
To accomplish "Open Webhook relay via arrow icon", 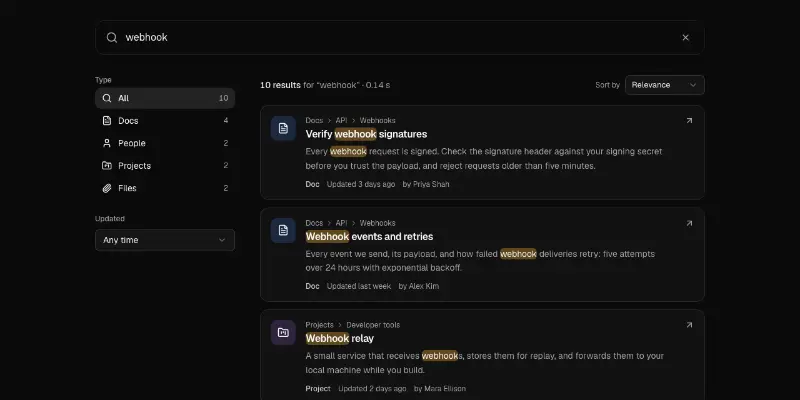I will (x=689, y=325).
